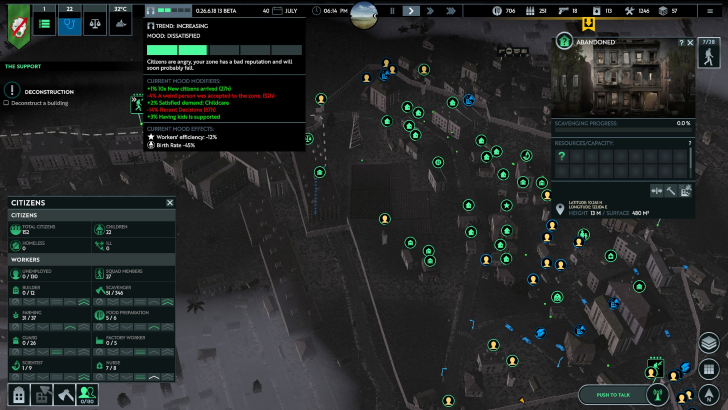
Task: Set Scavenger priority to highest
Action: 167,302
